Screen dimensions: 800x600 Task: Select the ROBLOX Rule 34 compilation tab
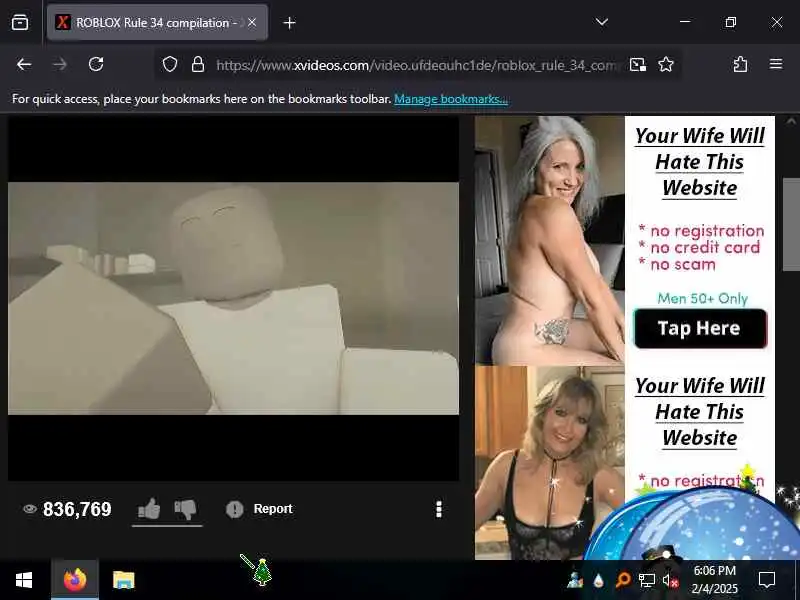pyautogui.click(x=157, y=22)
